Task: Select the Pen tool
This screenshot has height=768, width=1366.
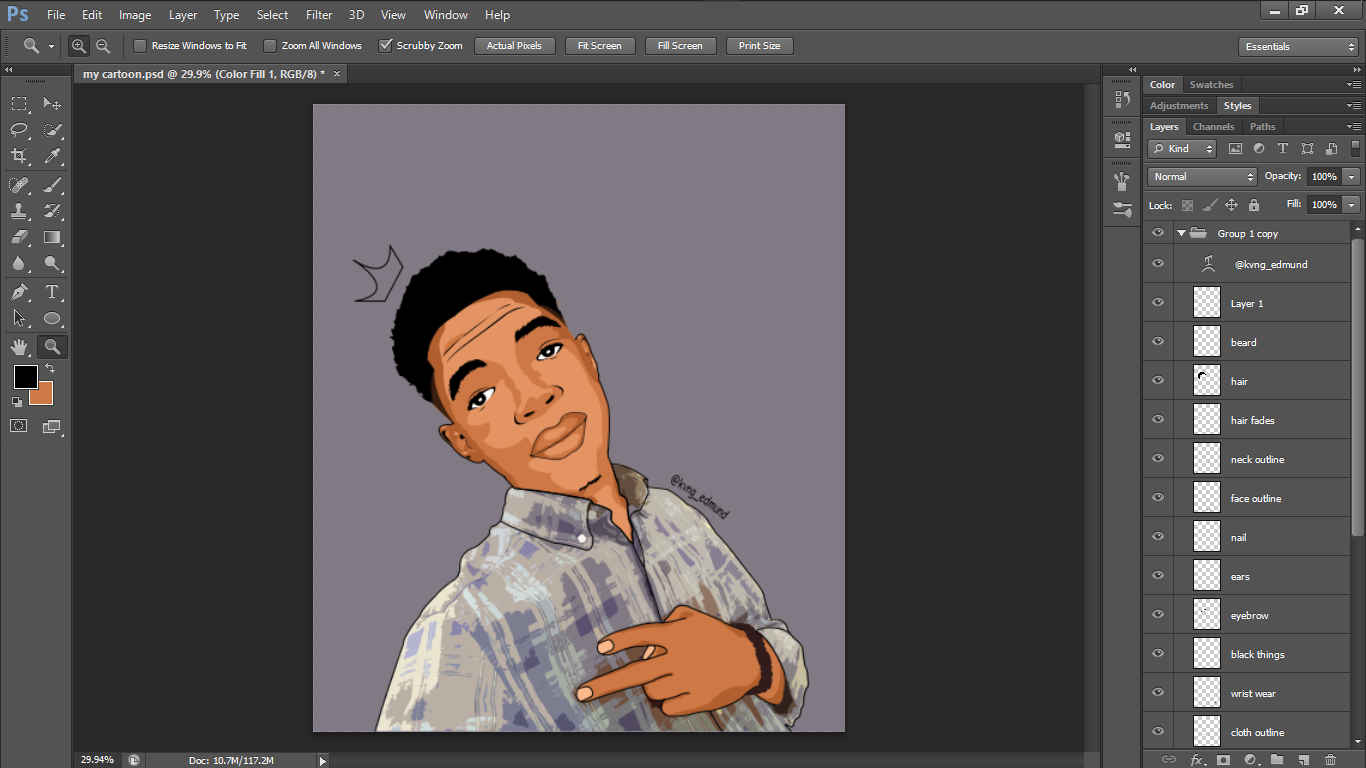Action: click(19, 292)
